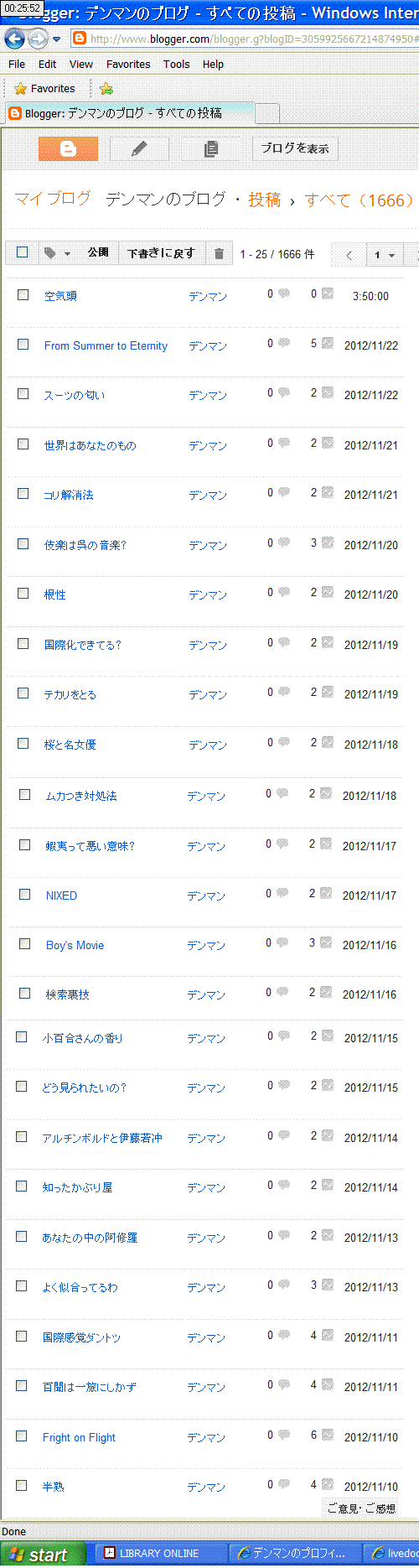Click the browser Back arrow button
The width and height of the screenshot is (419, 1568).
point(15,39)
